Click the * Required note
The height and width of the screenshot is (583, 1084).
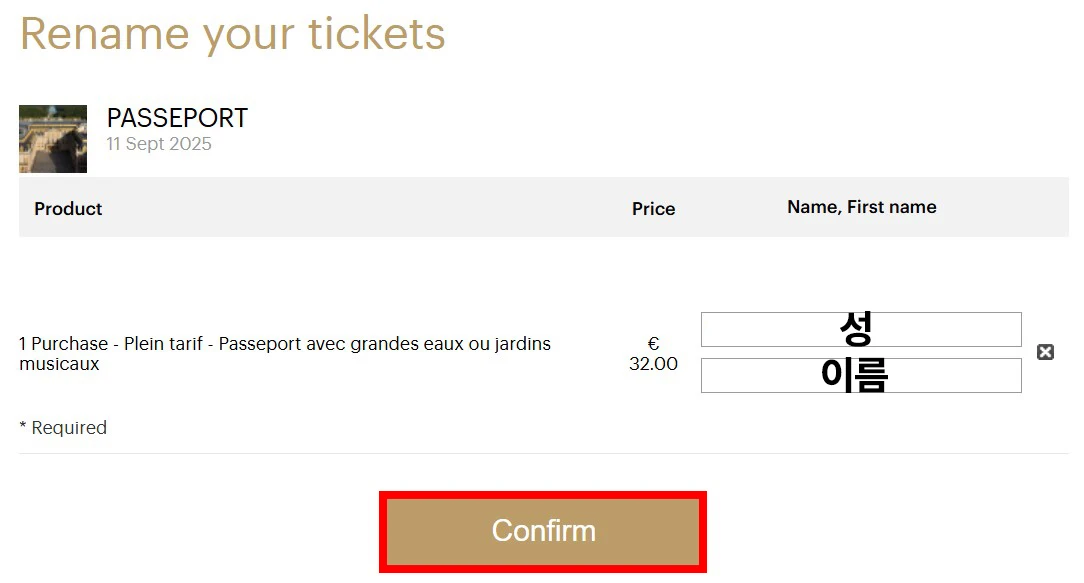pyautogui.click(x=63, y=428)
